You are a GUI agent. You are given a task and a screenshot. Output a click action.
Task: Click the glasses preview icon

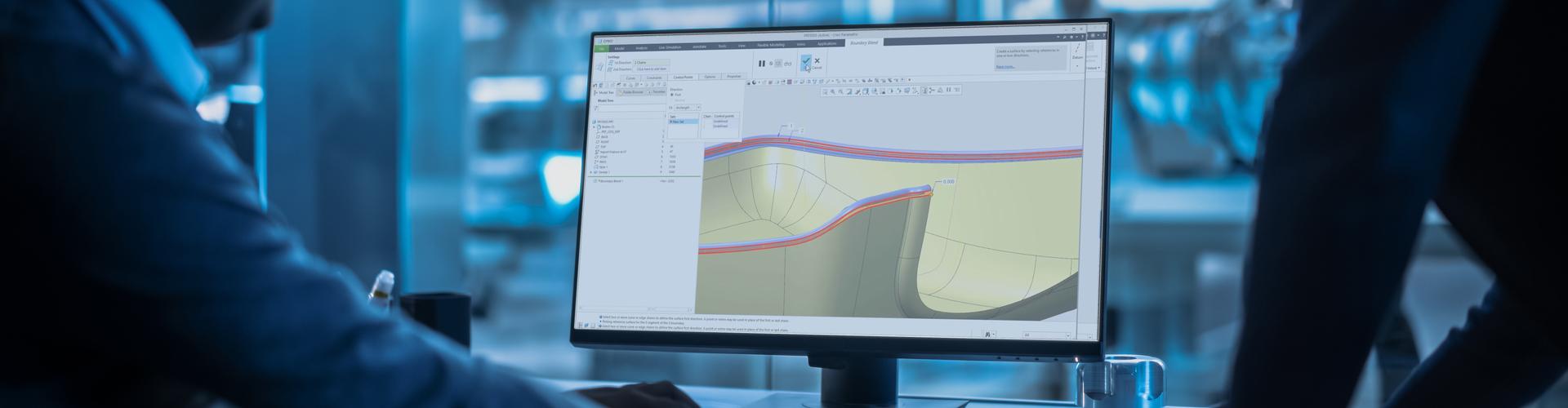(x=788, y=63)
